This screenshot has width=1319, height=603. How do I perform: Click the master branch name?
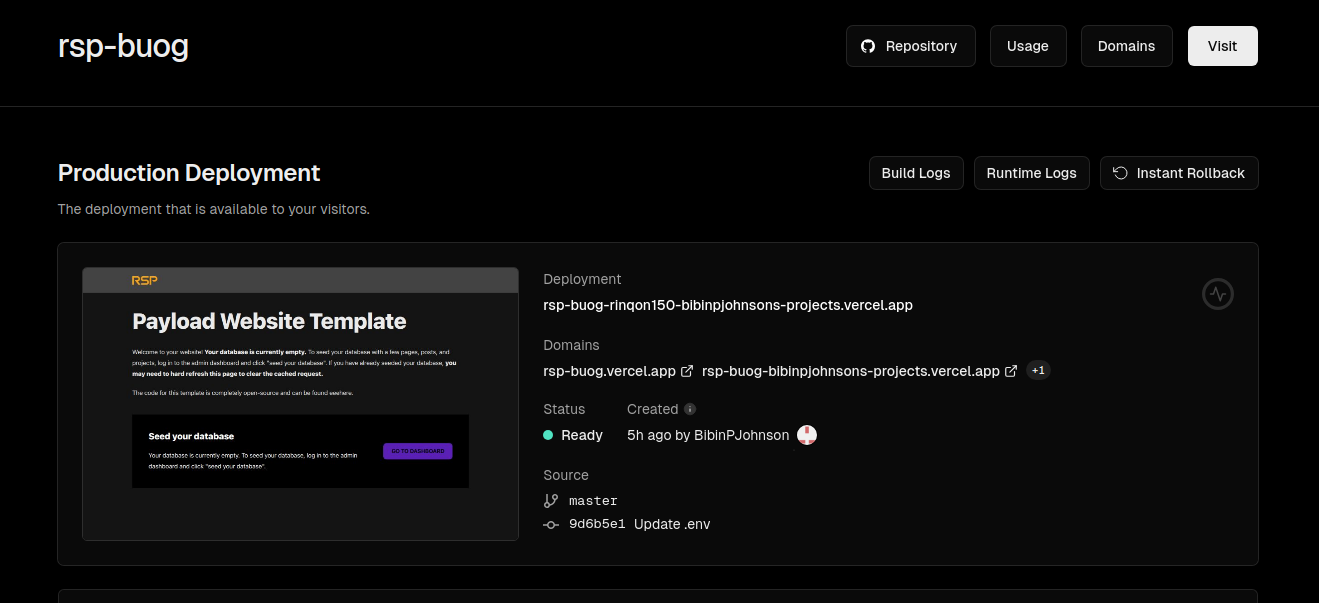pos(593,501)
